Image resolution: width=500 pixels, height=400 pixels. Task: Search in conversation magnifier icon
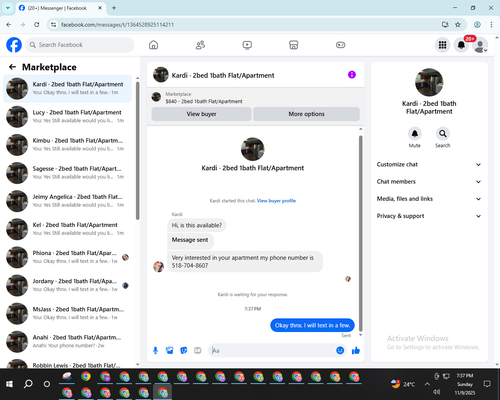click(x=443, y=134)
